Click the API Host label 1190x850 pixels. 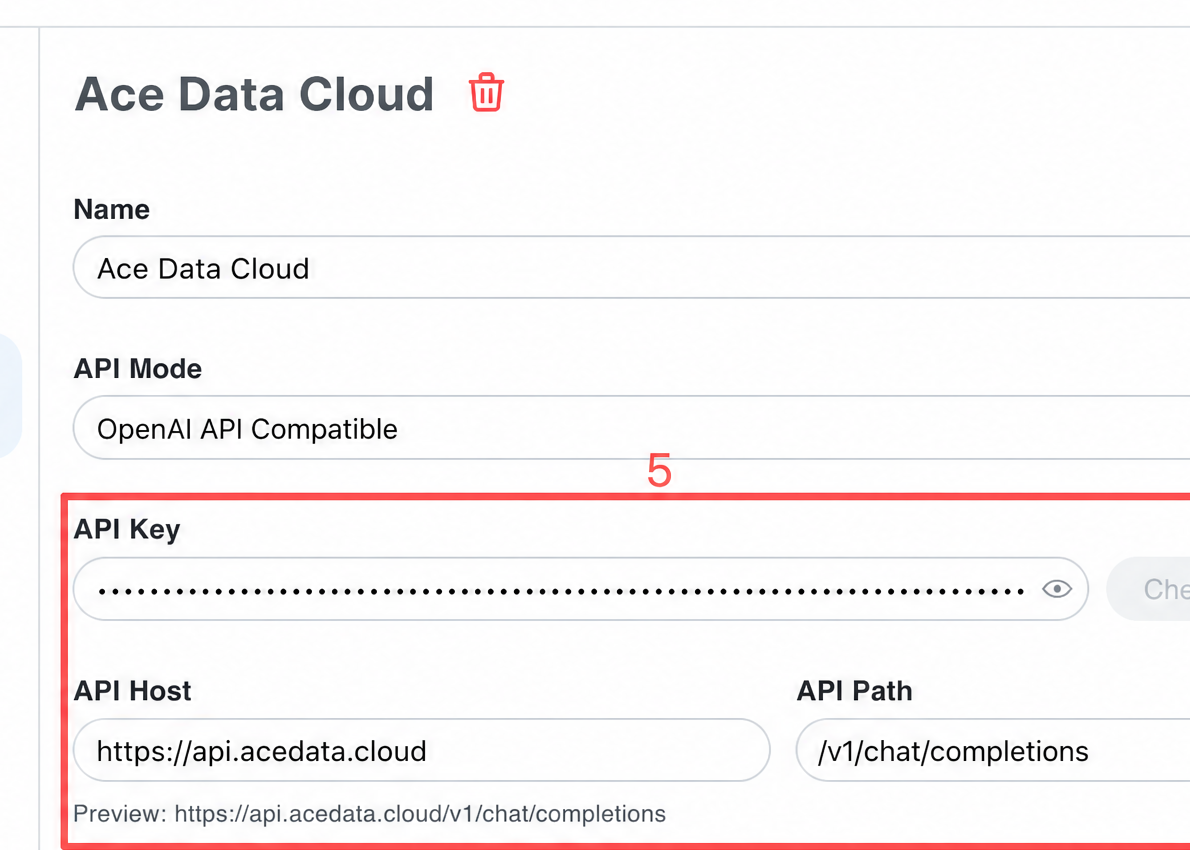pyautogui.click(x=132, y=691)
